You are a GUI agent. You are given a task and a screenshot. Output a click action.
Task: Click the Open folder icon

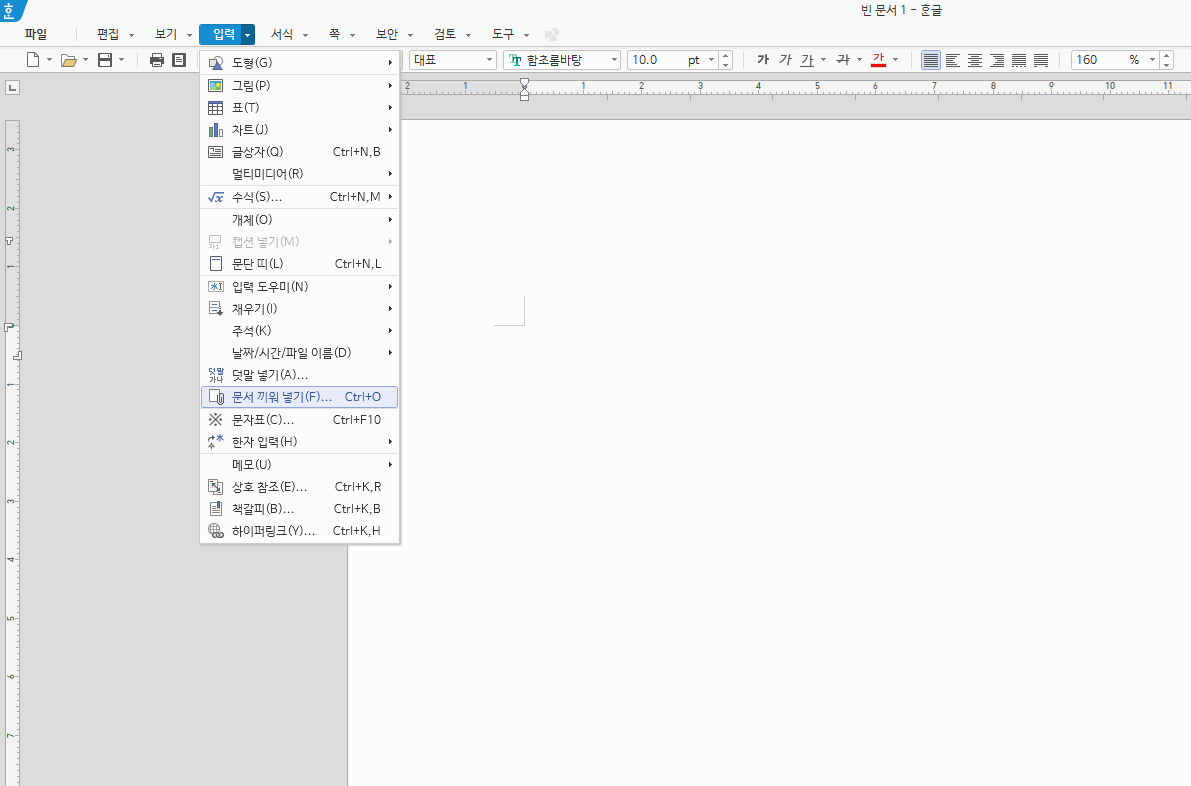click(x=68, y=60)
